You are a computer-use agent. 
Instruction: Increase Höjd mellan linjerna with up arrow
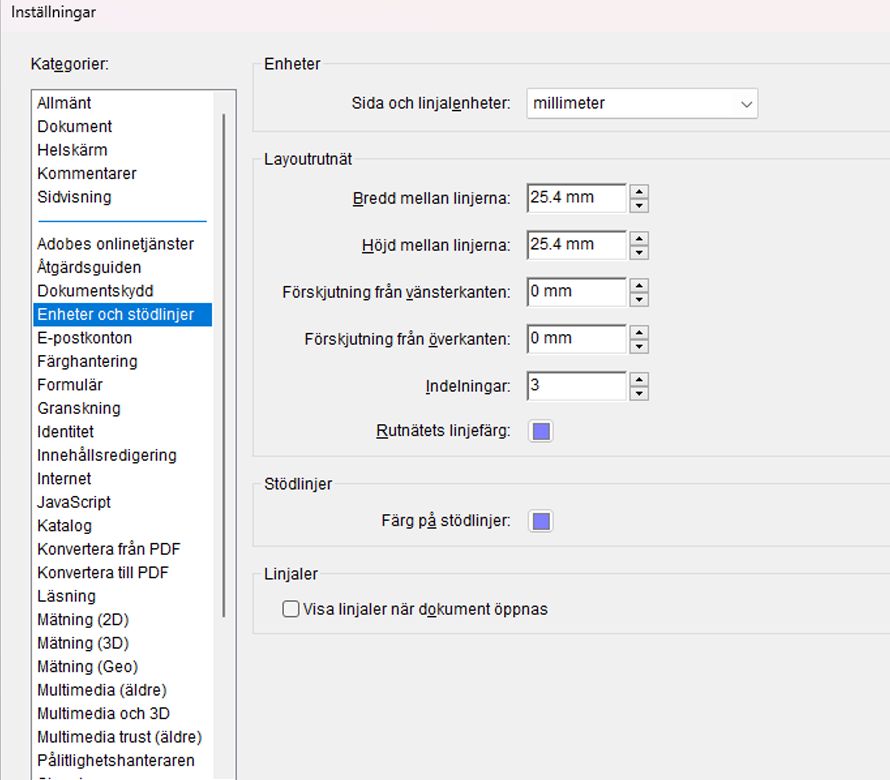point(640,238)
